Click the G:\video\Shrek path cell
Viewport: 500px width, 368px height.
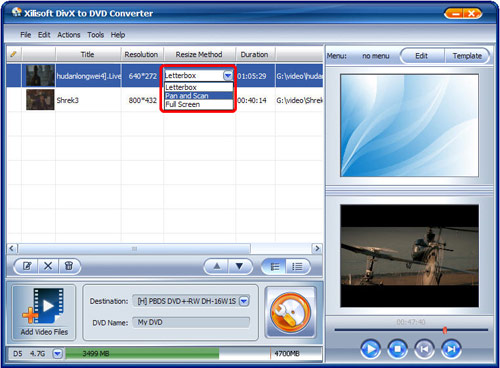coord(299,100)
